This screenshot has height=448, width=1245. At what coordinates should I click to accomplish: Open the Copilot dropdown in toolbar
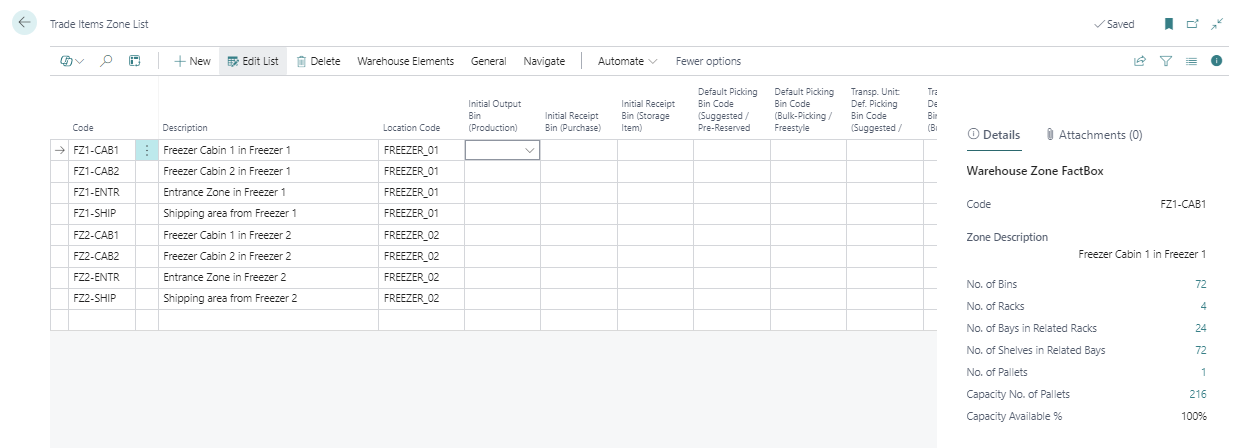pos(73,61)
